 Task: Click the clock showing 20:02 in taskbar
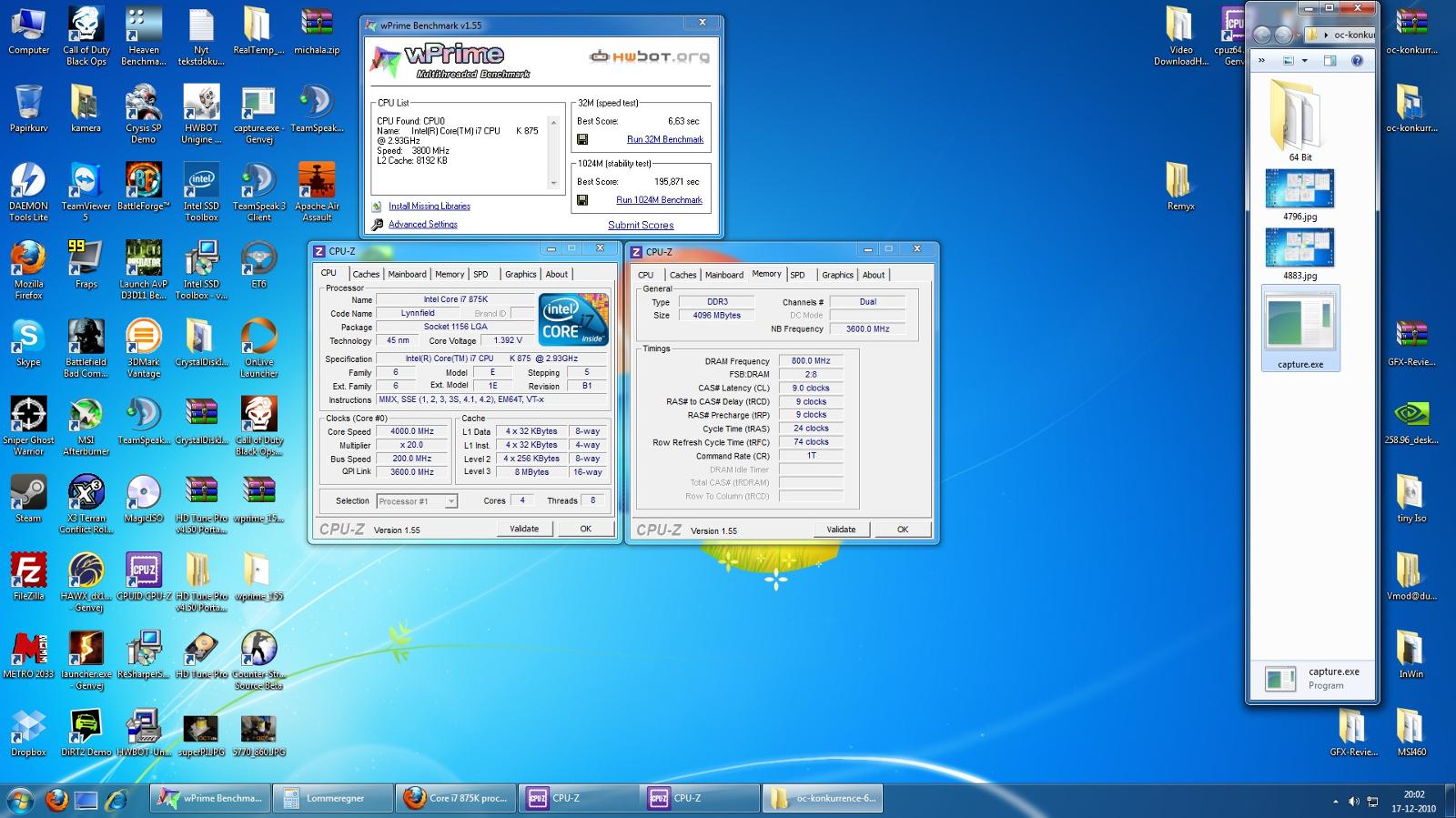(x=1413, y=795)
